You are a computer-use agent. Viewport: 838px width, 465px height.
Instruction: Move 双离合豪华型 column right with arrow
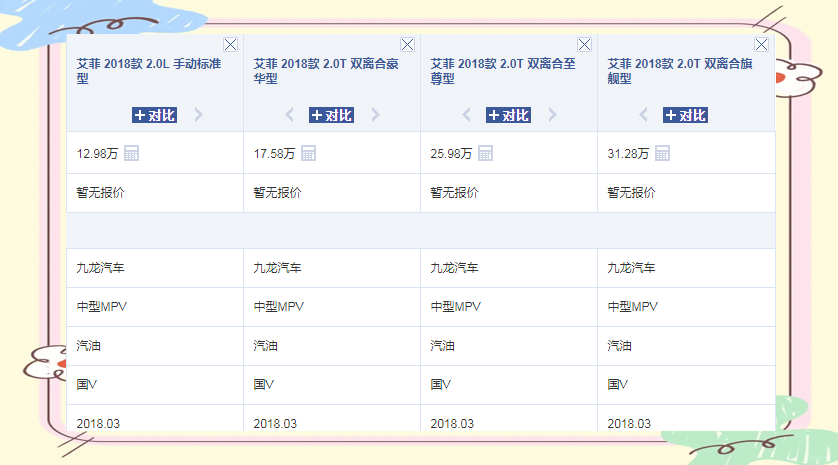click(375, 114)
